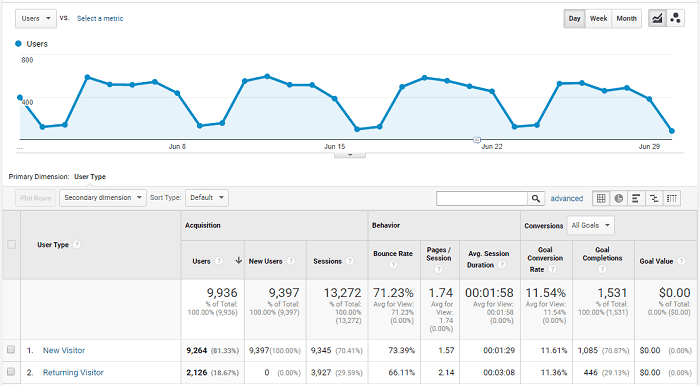Viewport: 700px width, 386px height.
Task: Open the Secondary dimension dropdown
Action: coord(103,198)
